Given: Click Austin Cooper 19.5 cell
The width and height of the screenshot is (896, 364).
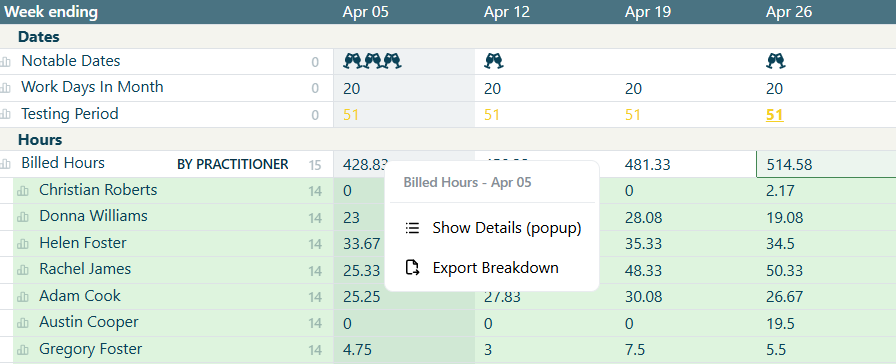Looking at the screenshot, I should 780,323.
